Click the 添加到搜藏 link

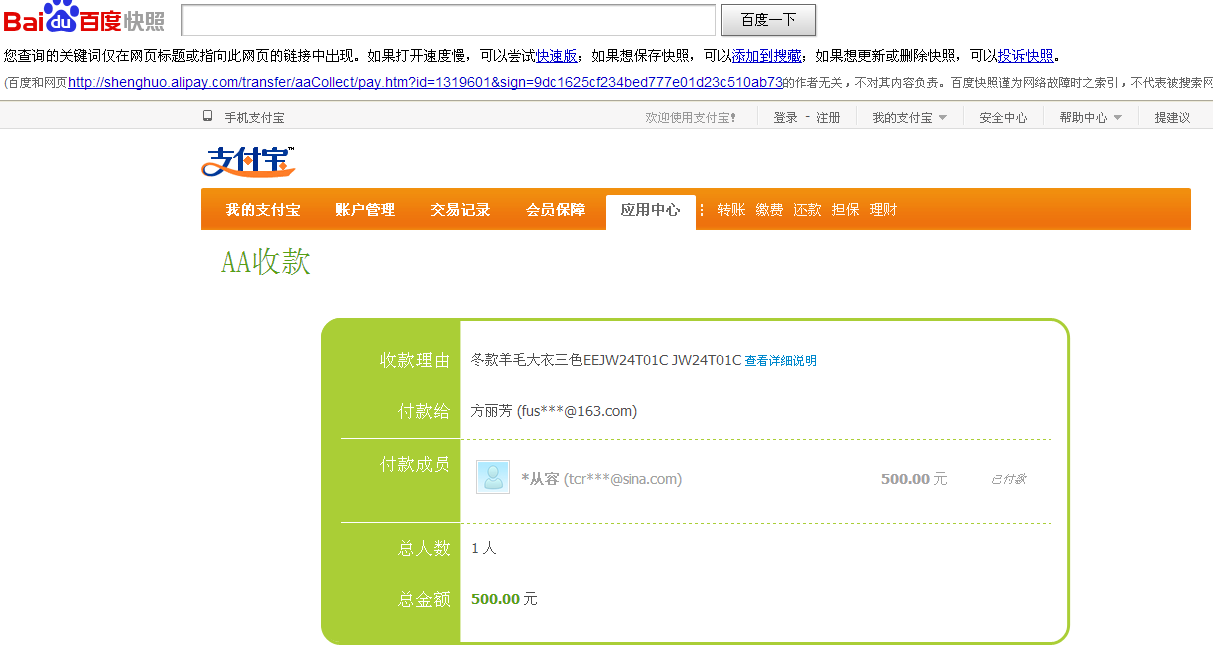click(767, 56)
